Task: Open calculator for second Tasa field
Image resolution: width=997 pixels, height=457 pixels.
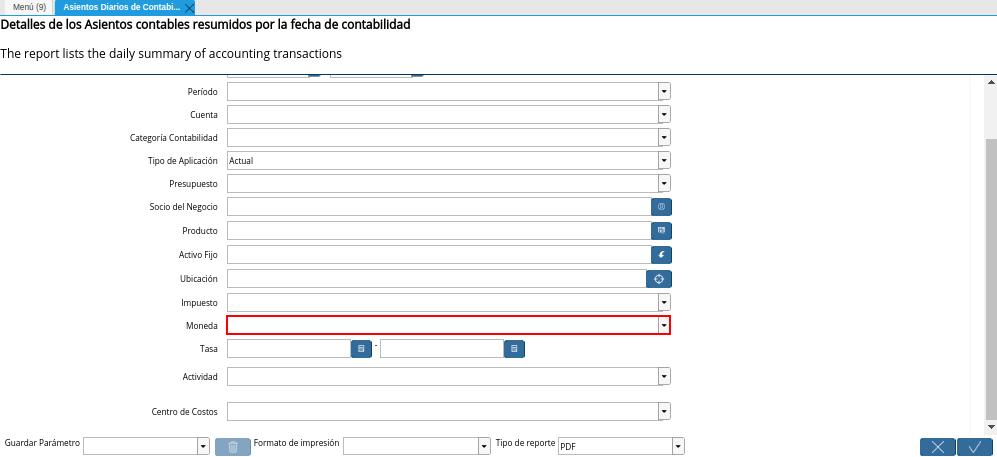Action: (514, 349)
